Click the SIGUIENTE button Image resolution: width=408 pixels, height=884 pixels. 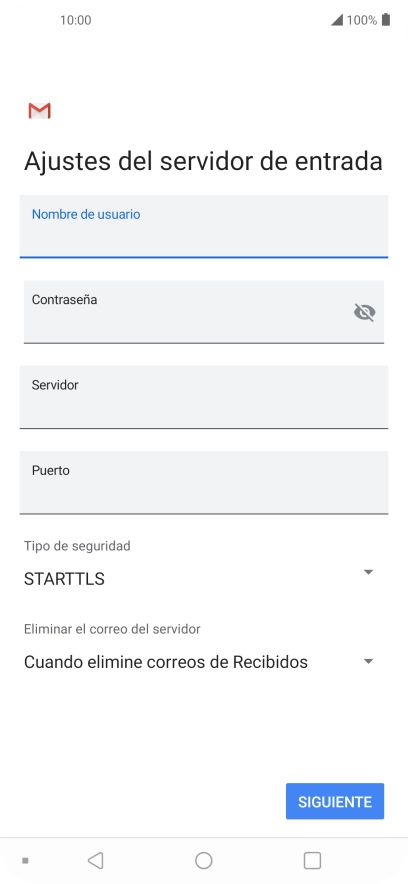click(x=335, y=801)
